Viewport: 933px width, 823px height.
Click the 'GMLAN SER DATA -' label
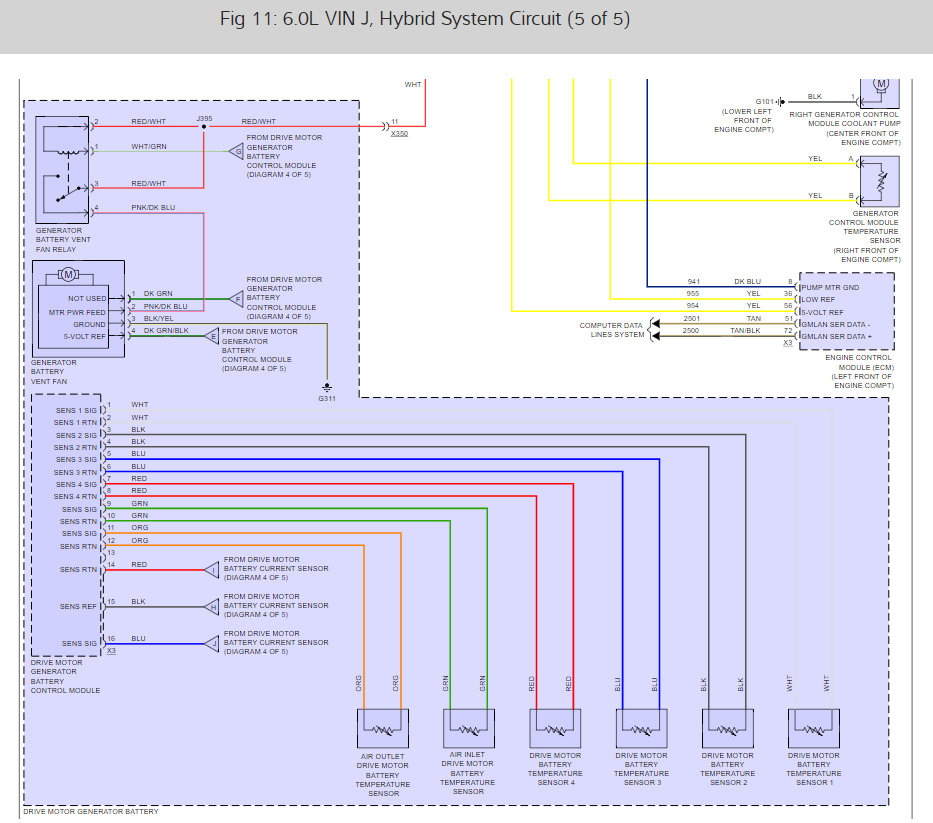pos(835,324)
